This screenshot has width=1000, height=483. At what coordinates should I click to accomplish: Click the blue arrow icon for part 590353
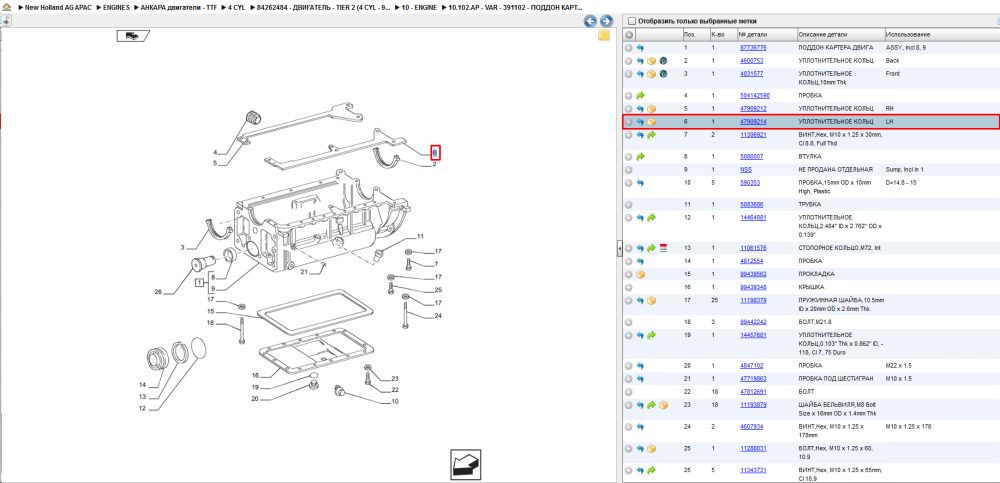tap(640, 183)
